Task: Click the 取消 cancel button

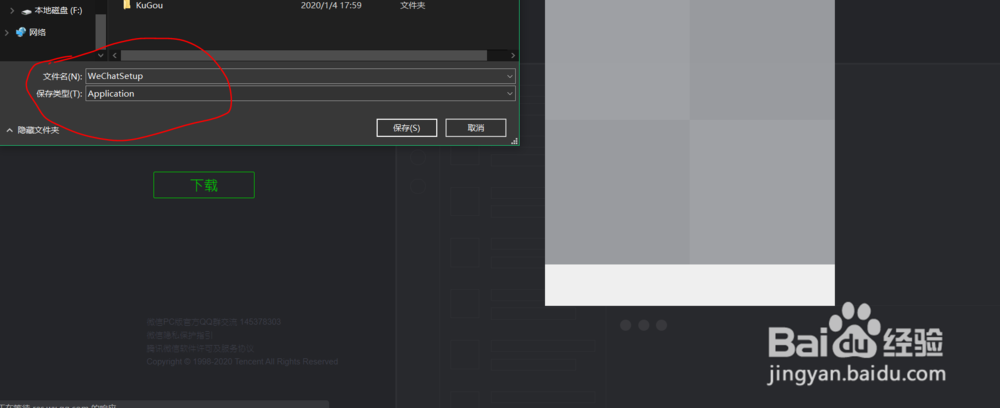Action: 476,128
